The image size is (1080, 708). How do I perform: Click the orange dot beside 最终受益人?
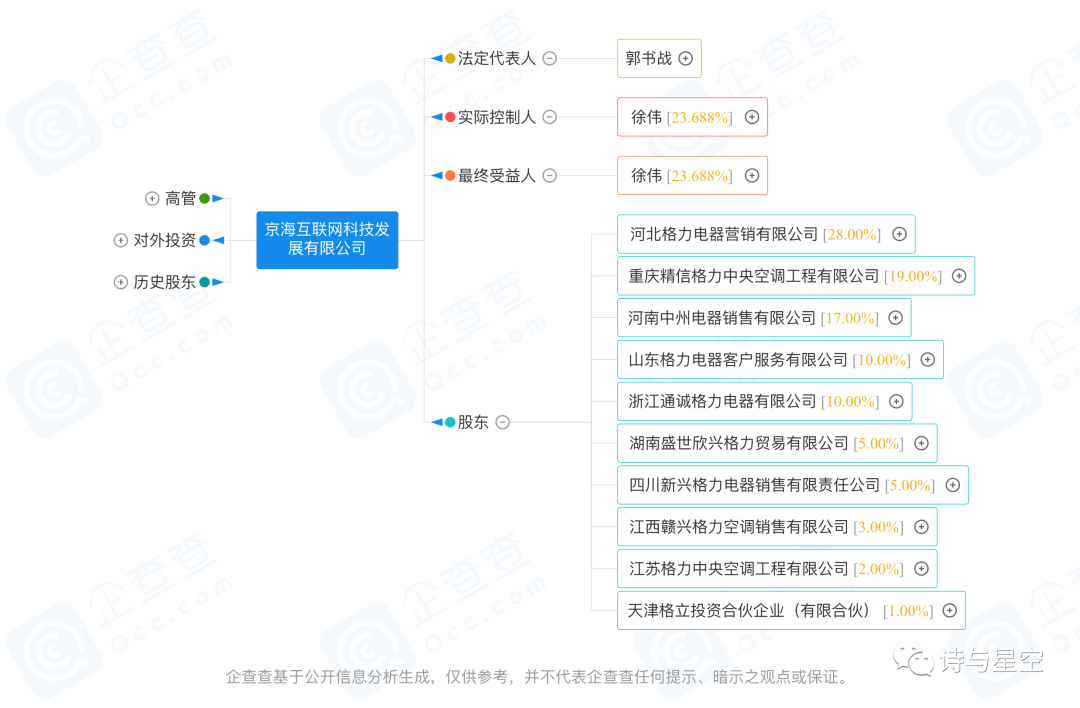450,176
